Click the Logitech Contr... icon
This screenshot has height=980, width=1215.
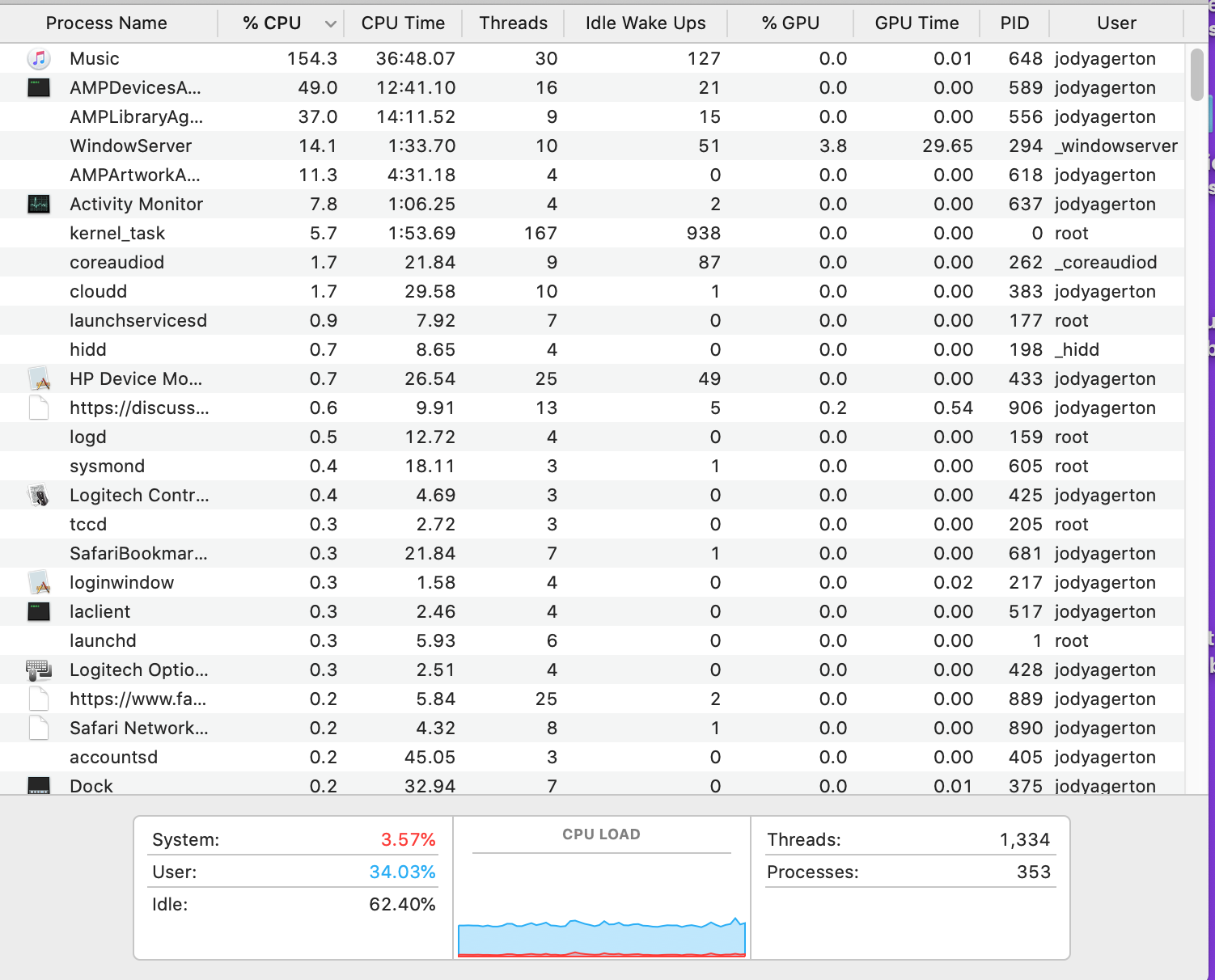(39, 495)
